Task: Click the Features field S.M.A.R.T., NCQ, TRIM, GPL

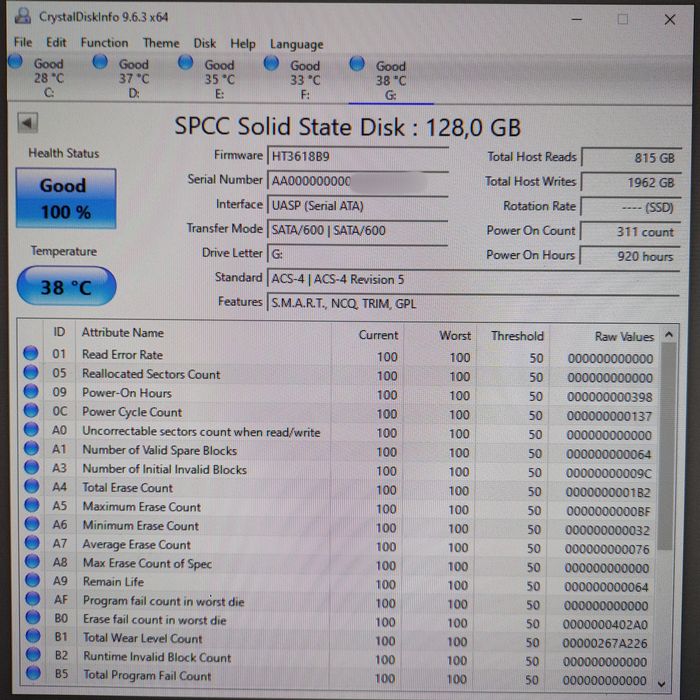Action: [473, 304]
